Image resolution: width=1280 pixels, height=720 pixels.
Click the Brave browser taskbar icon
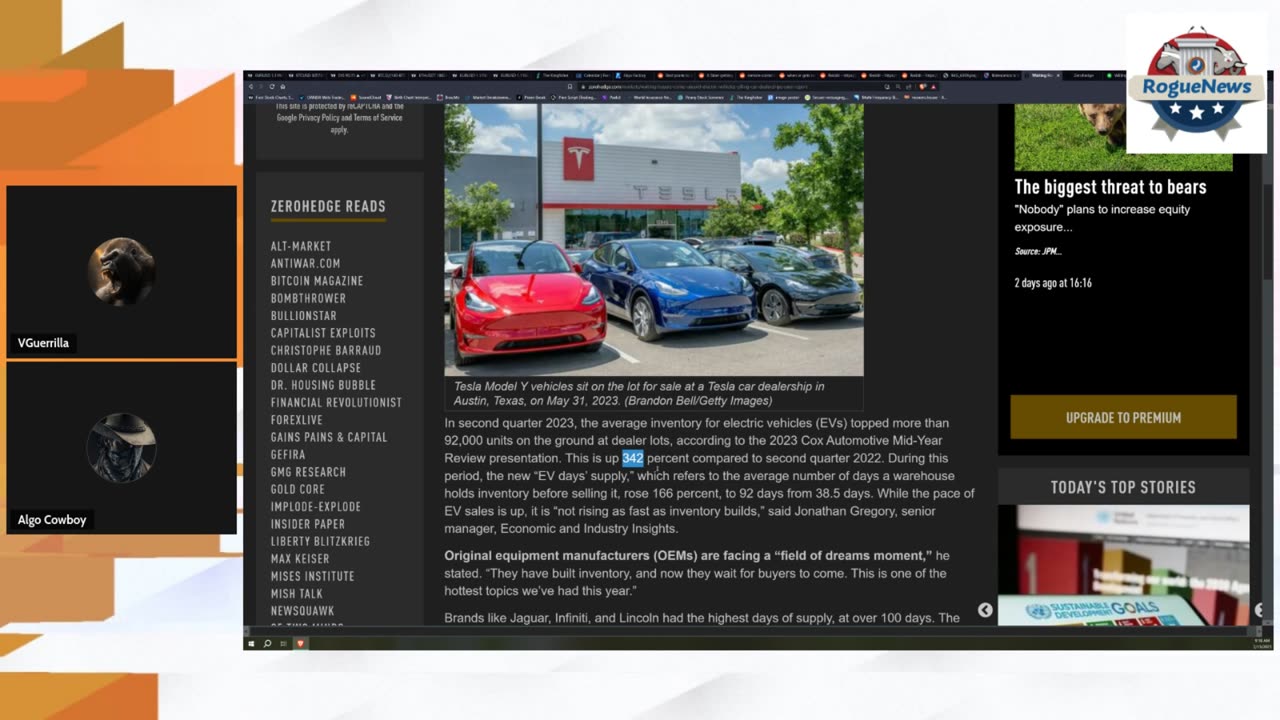300,643
